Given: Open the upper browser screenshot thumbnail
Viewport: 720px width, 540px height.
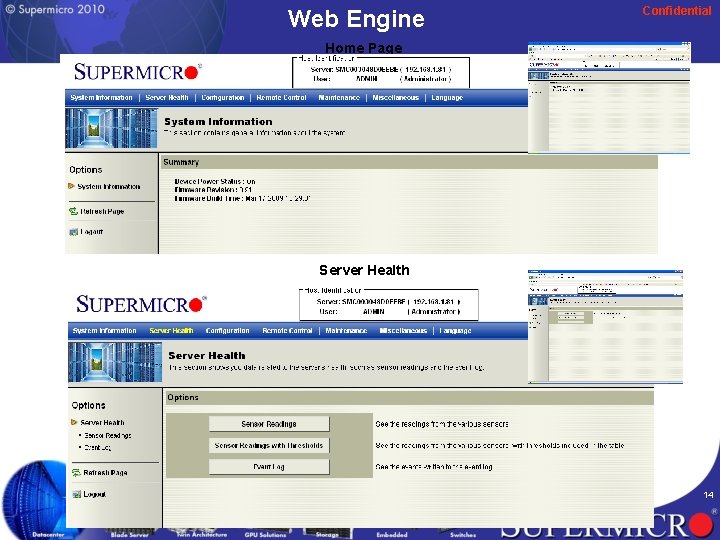Looking at the screenshot, I should [609, 97].
